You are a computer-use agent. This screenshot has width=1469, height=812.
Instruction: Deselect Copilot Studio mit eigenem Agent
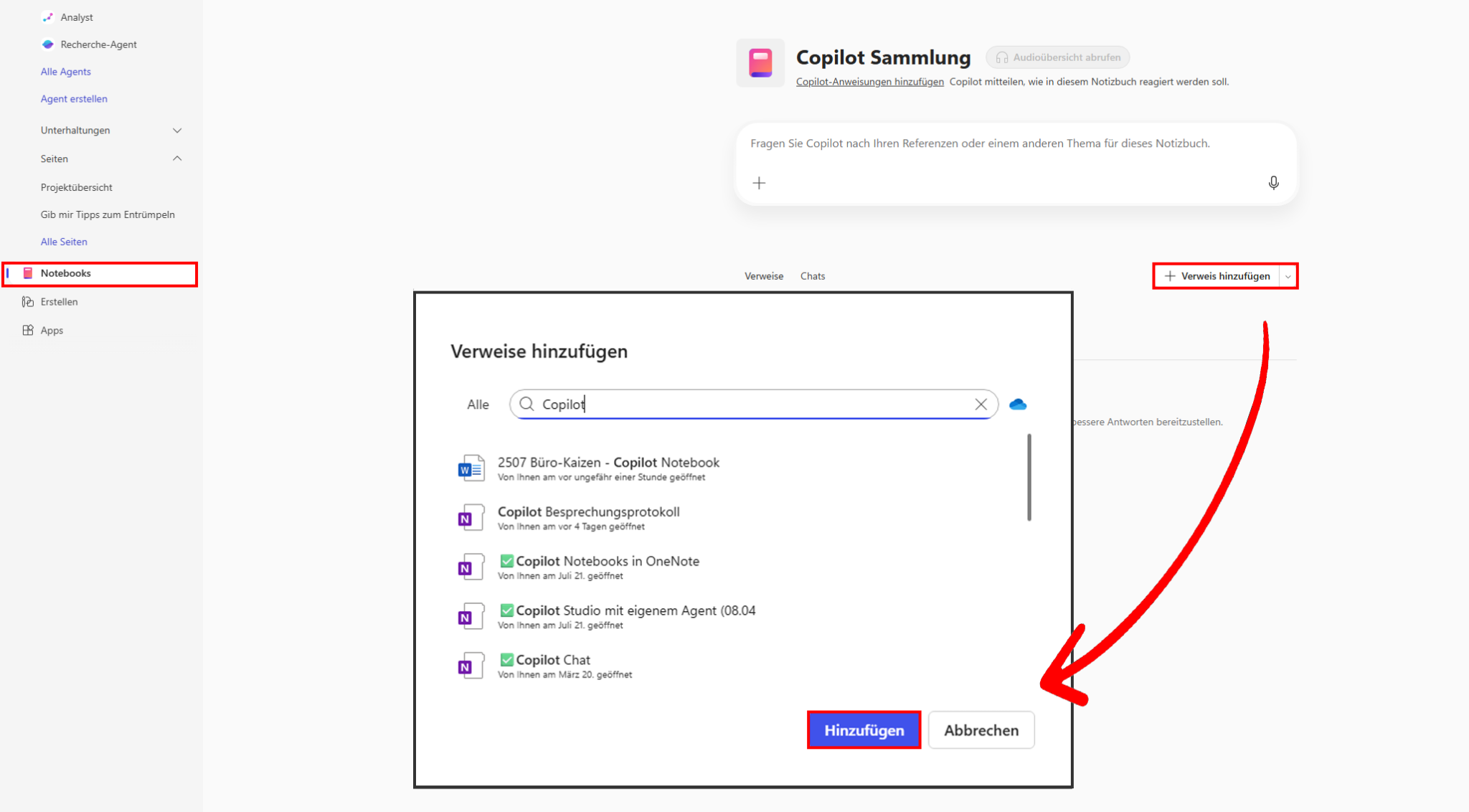[507, 610]
